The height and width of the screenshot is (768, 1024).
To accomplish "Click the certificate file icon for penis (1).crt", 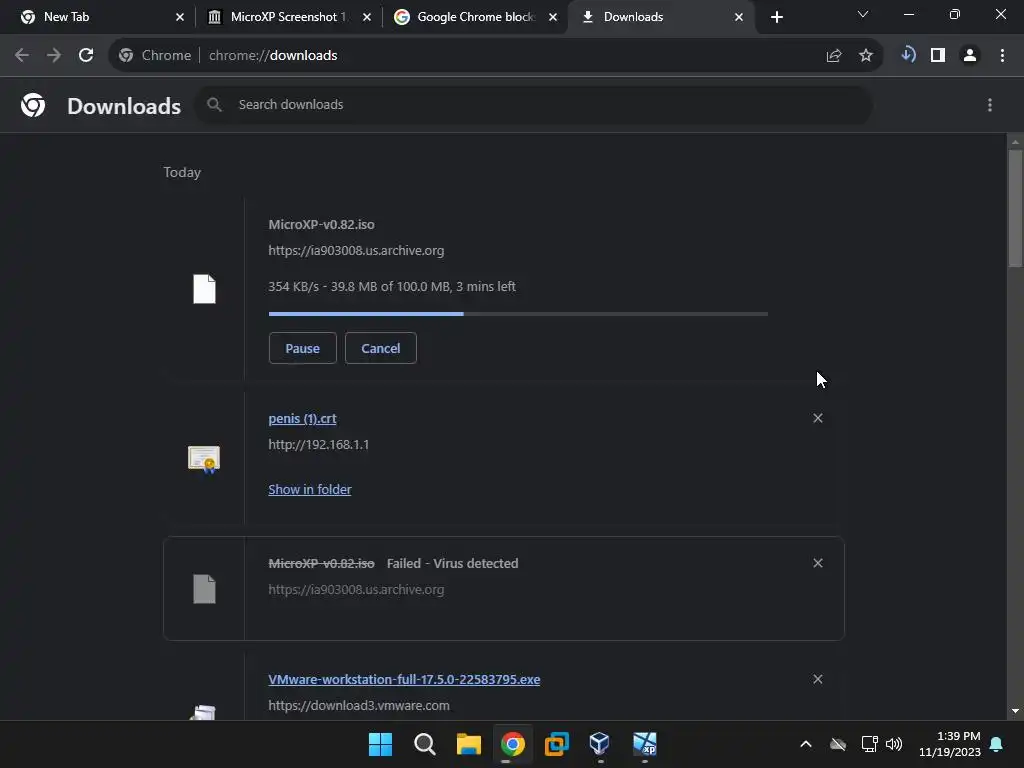I will click(x=204, y=459).
